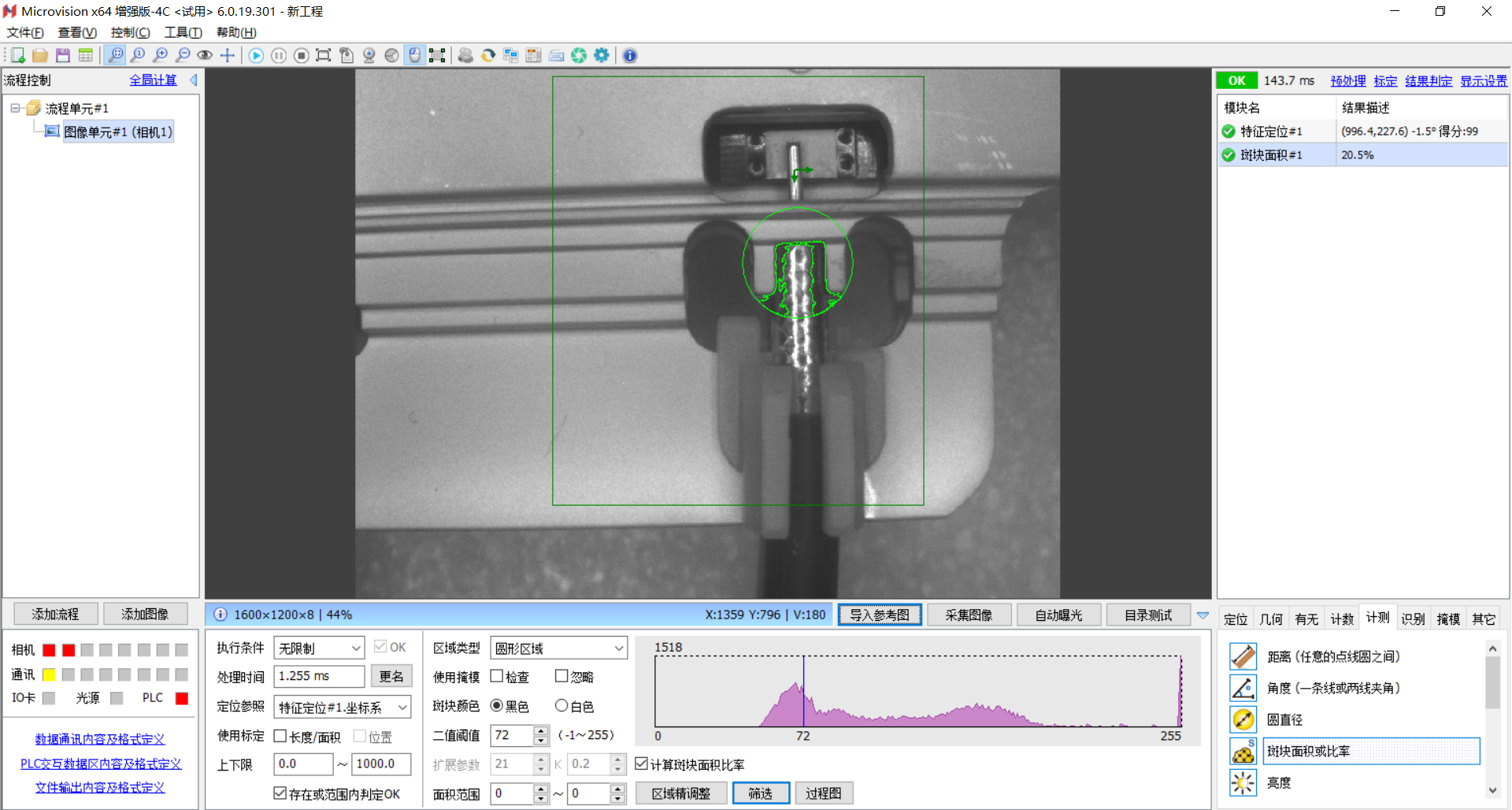This screenshot has height=810, width=1512.
Task: Open a project with the folder icon
Action: click(x=40, y=55)
